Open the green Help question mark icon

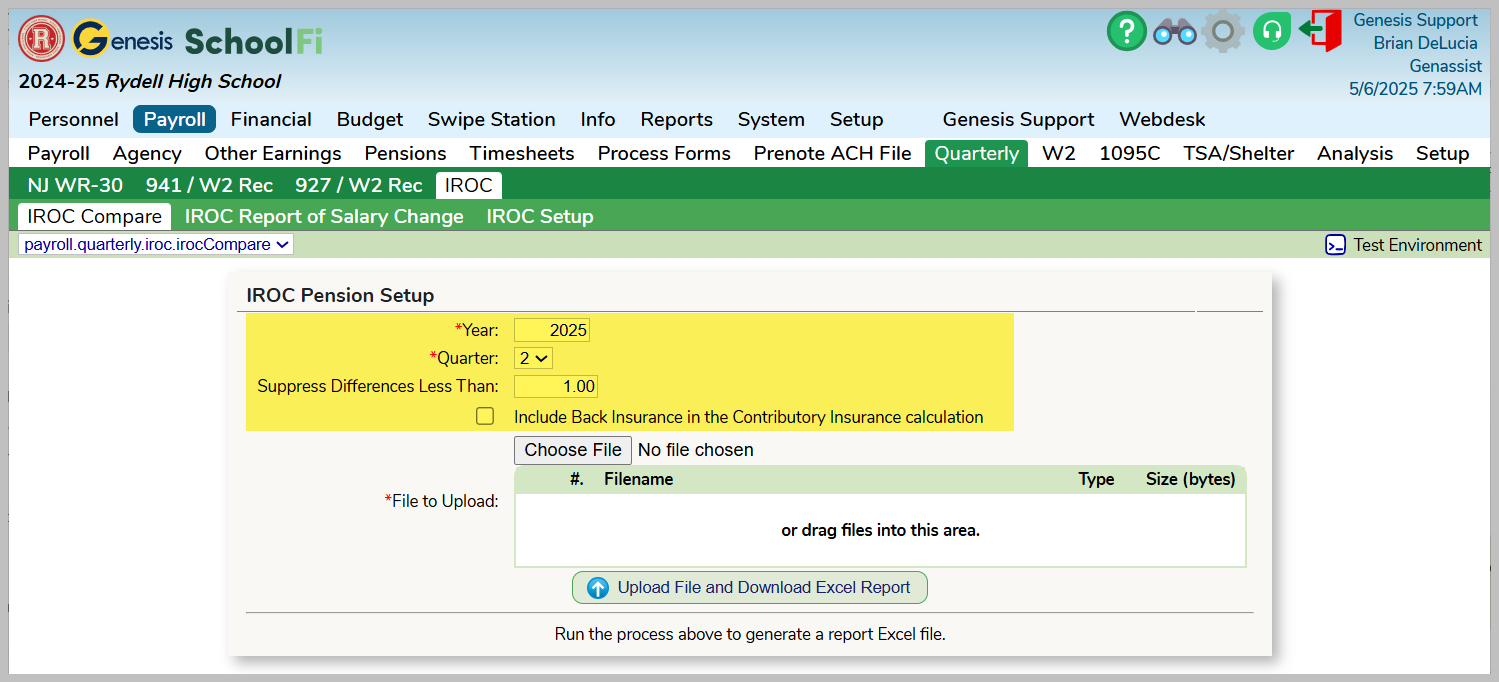pyautogui.click(x=1127, y=32)
